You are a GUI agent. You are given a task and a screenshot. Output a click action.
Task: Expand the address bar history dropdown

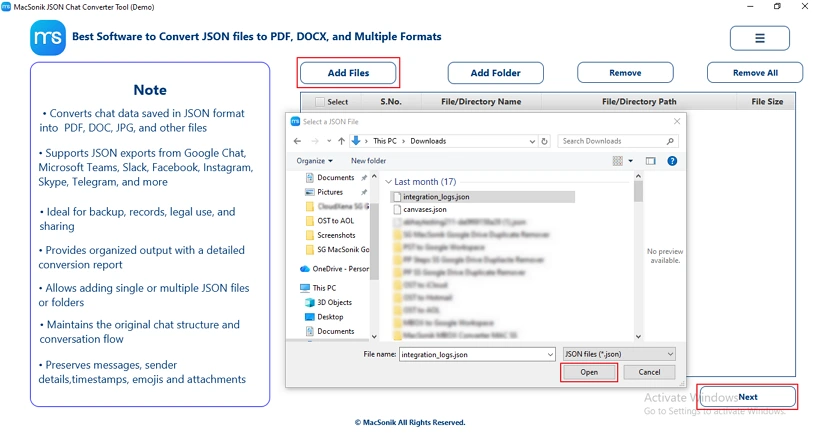coord(532,141)
